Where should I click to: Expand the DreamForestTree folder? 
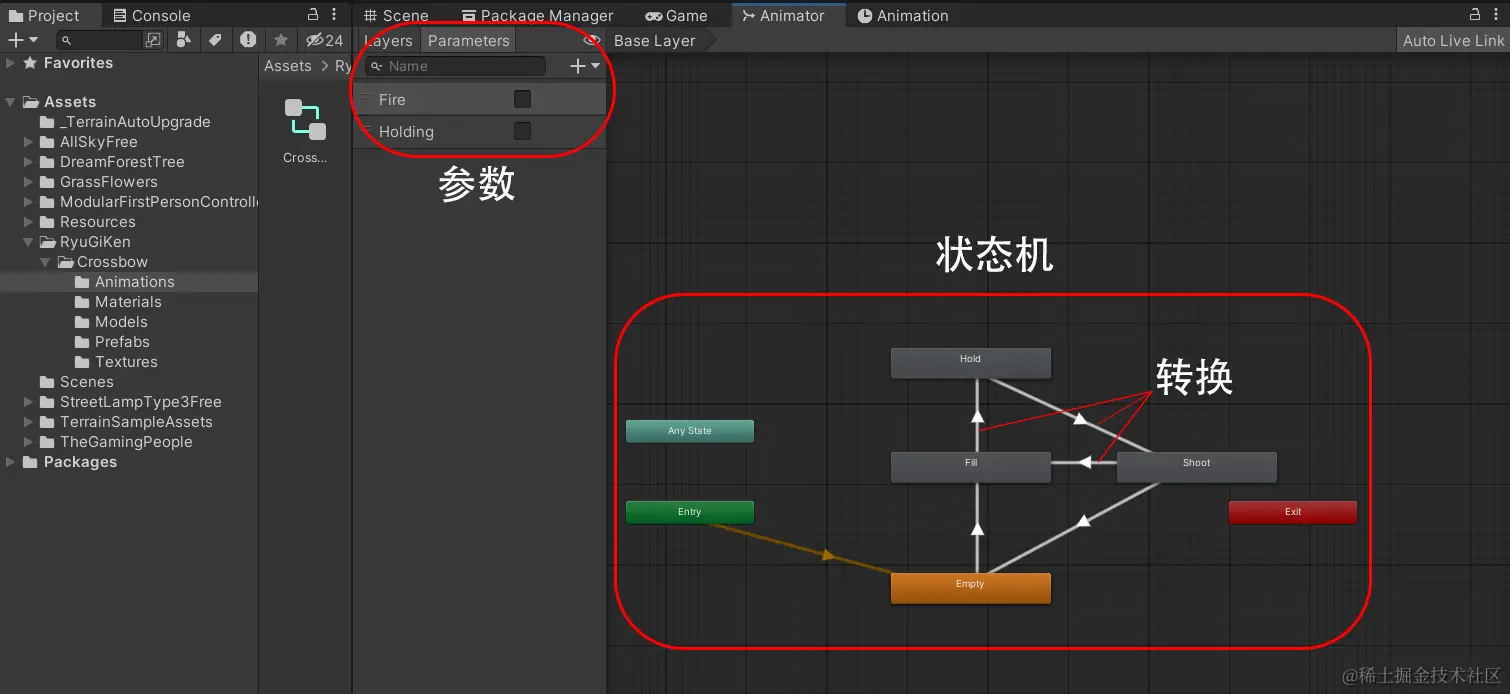click(29, 162)
